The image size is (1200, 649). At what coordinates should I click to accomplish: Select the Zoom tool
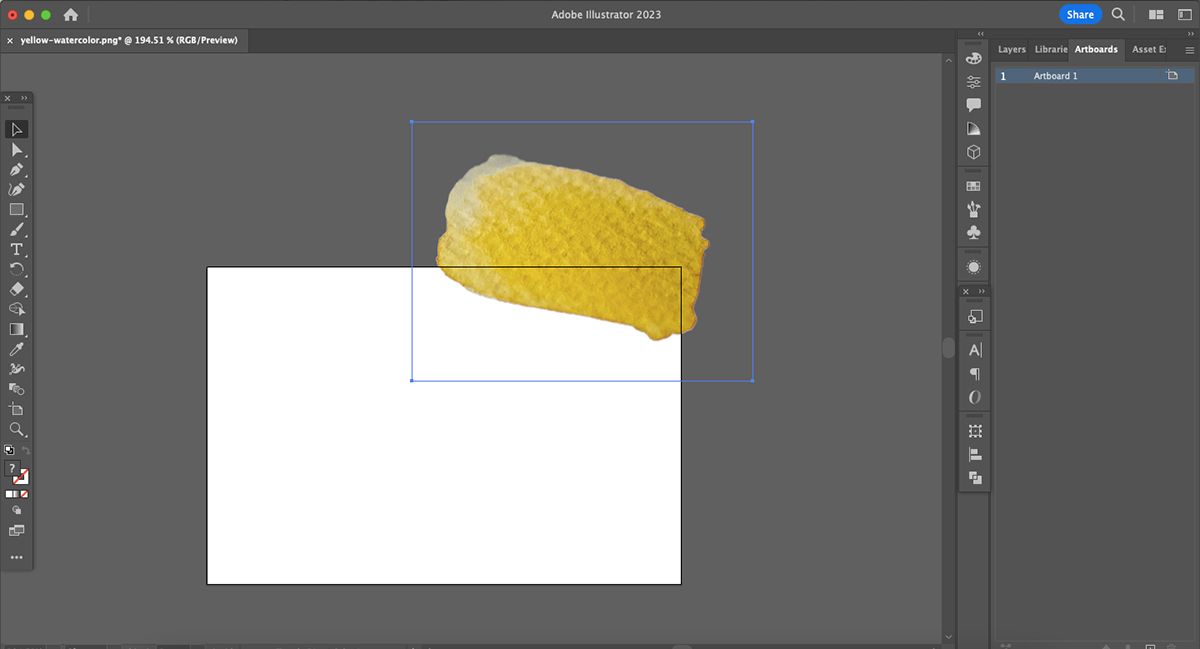(16, 429)
